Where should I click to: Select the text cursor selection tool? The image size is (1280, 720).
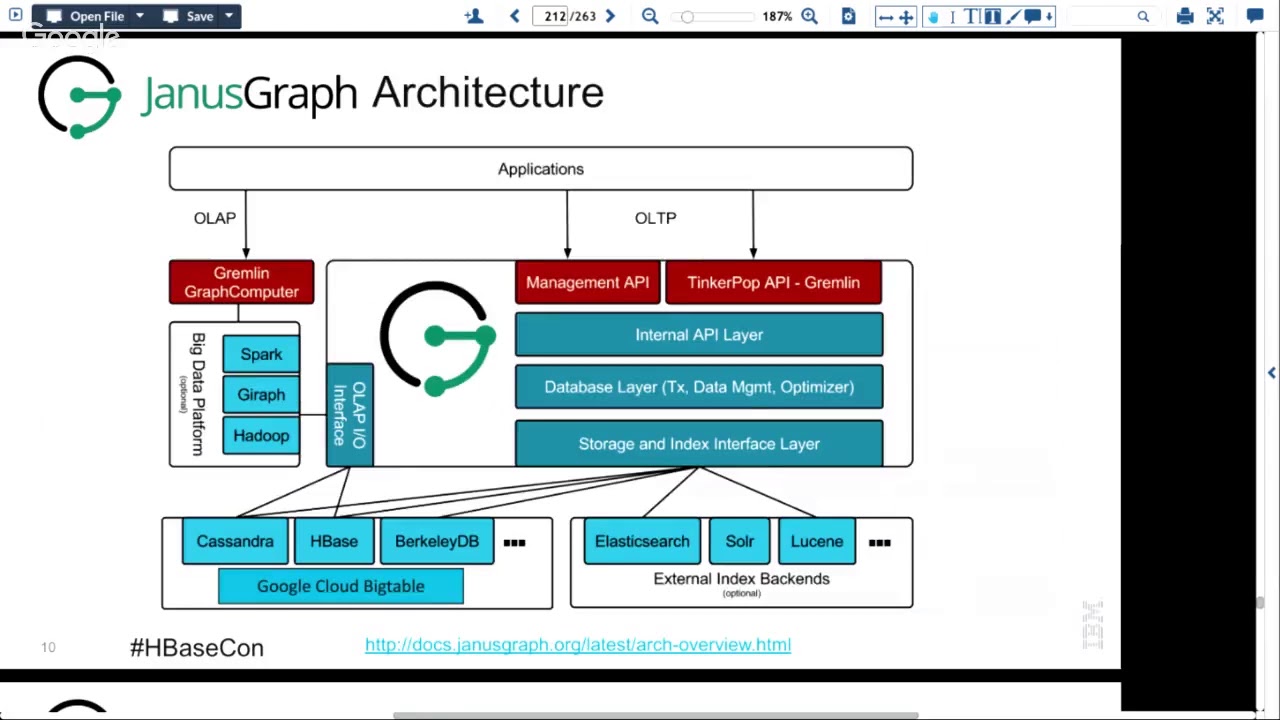coord(952,16)
